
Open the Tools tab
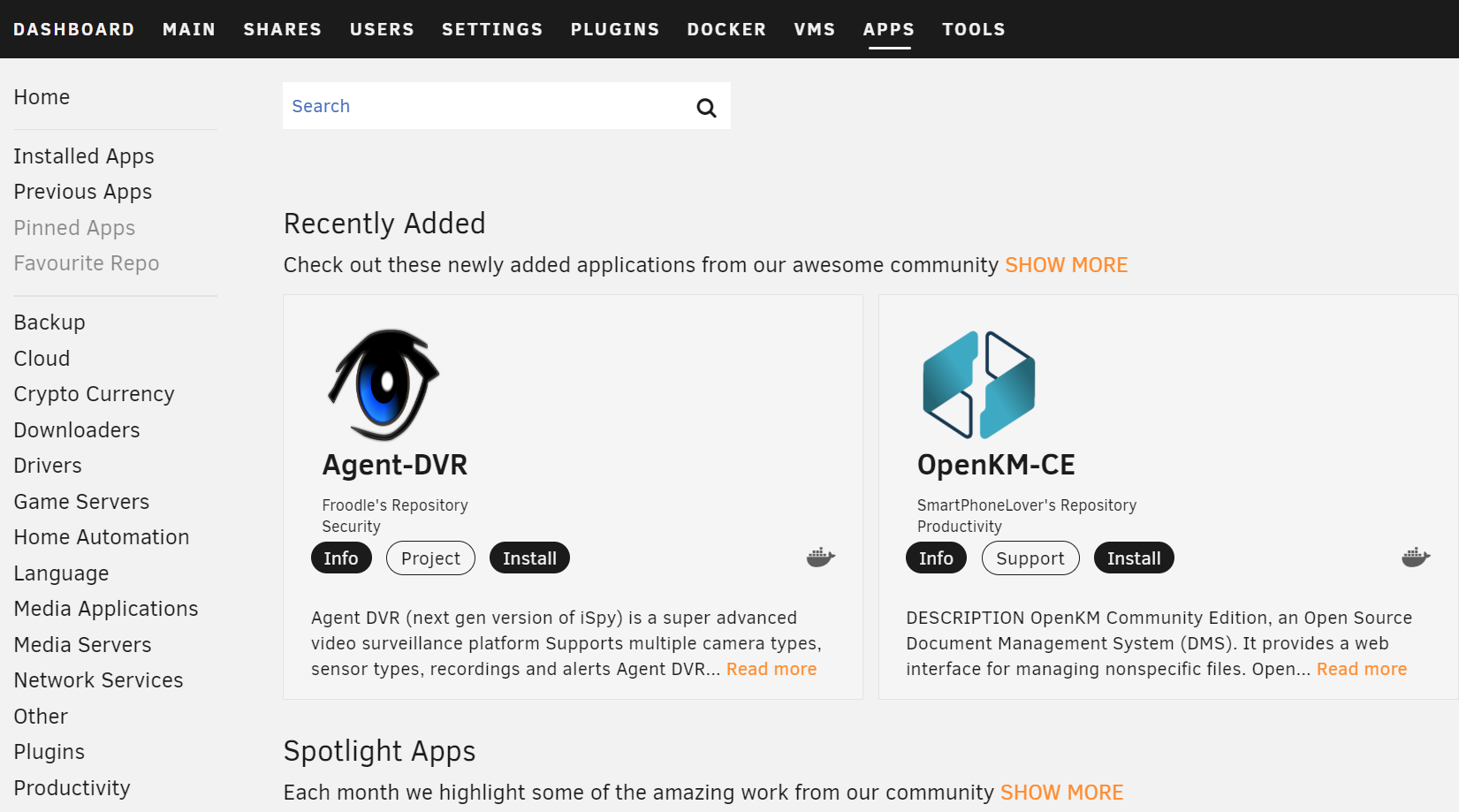coord(974,29)
